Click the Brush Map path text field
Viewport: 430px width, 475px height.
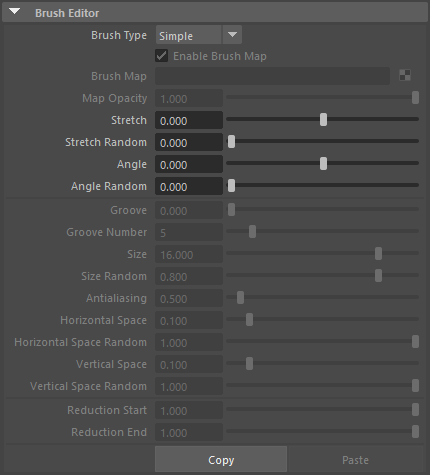click(272, 76)
